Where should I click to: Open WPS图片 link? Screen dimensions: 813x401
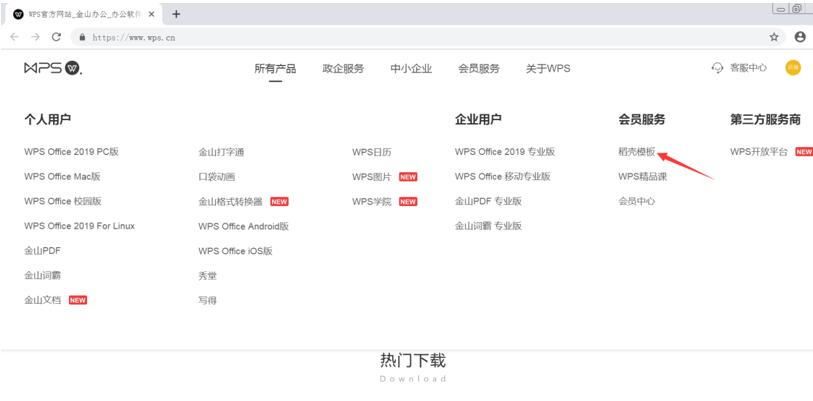(372, 177)
